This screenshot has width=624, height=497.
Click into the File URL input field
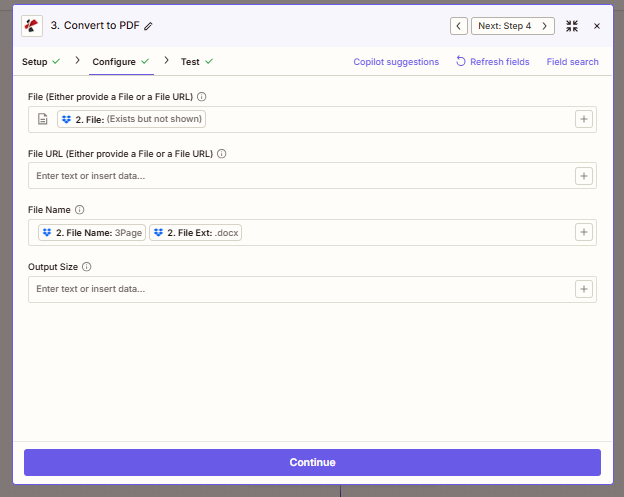[300, 176]
